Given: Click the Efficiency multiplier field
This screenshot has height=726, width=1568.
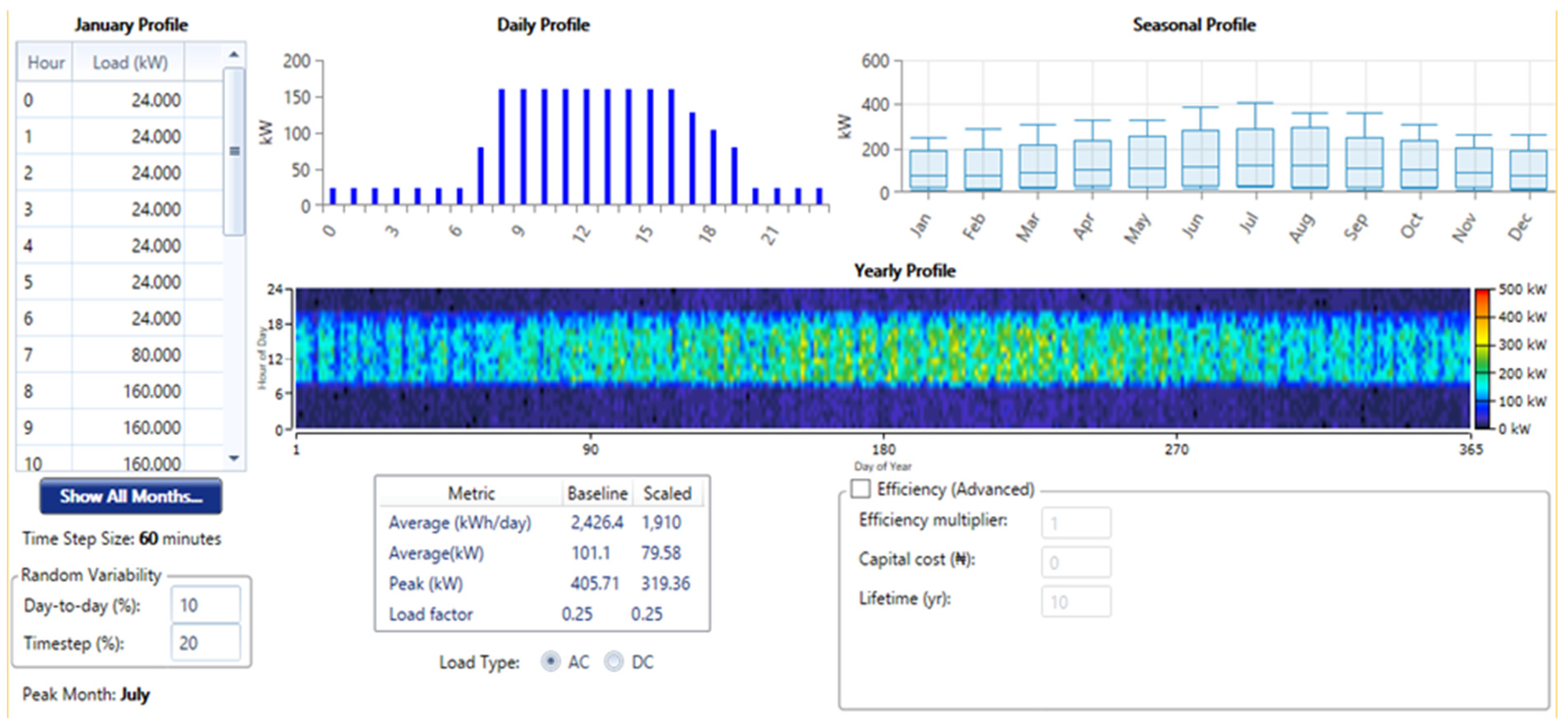Looking at the screenshot, I should click(x=1076, y=523).
